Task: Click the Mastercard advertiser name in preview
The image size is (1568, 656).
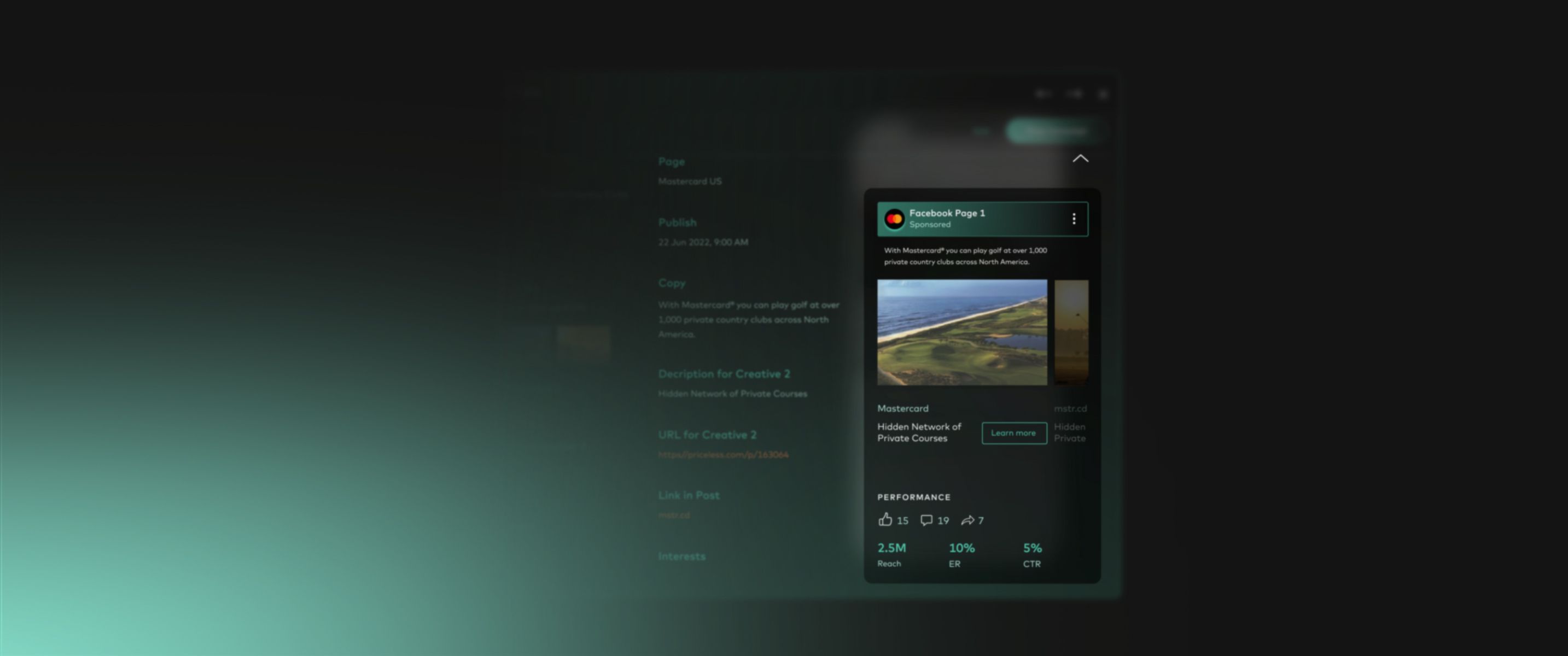Action: click(x=903, y=408)
